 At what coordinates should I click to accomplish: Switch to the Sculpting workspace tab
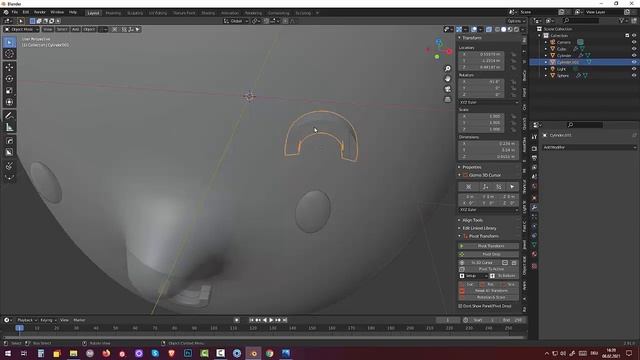click(x=135, y=13)
